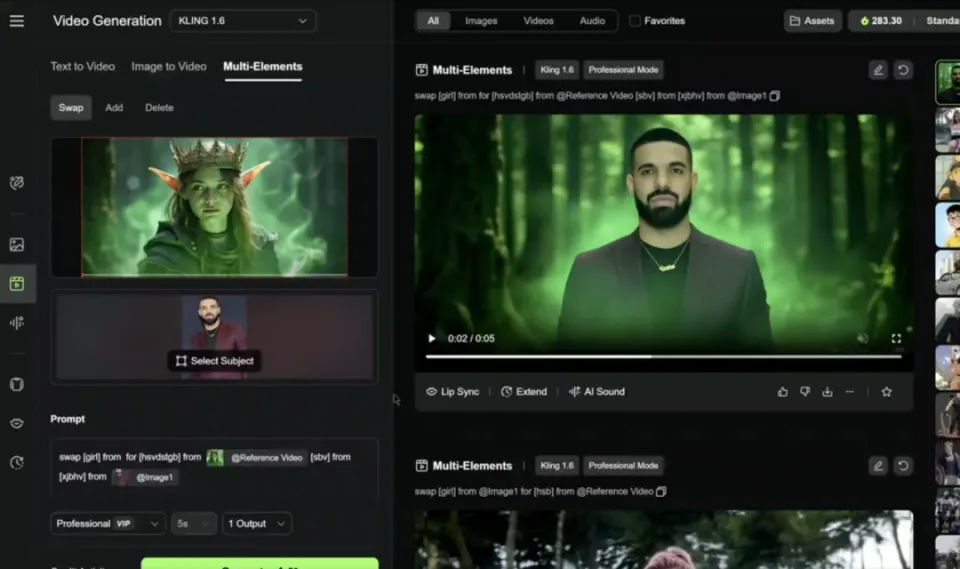The image size is (960, 569).
Task: Enter fullscreen on the video player
Action: pyautogui.click(x=896, y=339)
